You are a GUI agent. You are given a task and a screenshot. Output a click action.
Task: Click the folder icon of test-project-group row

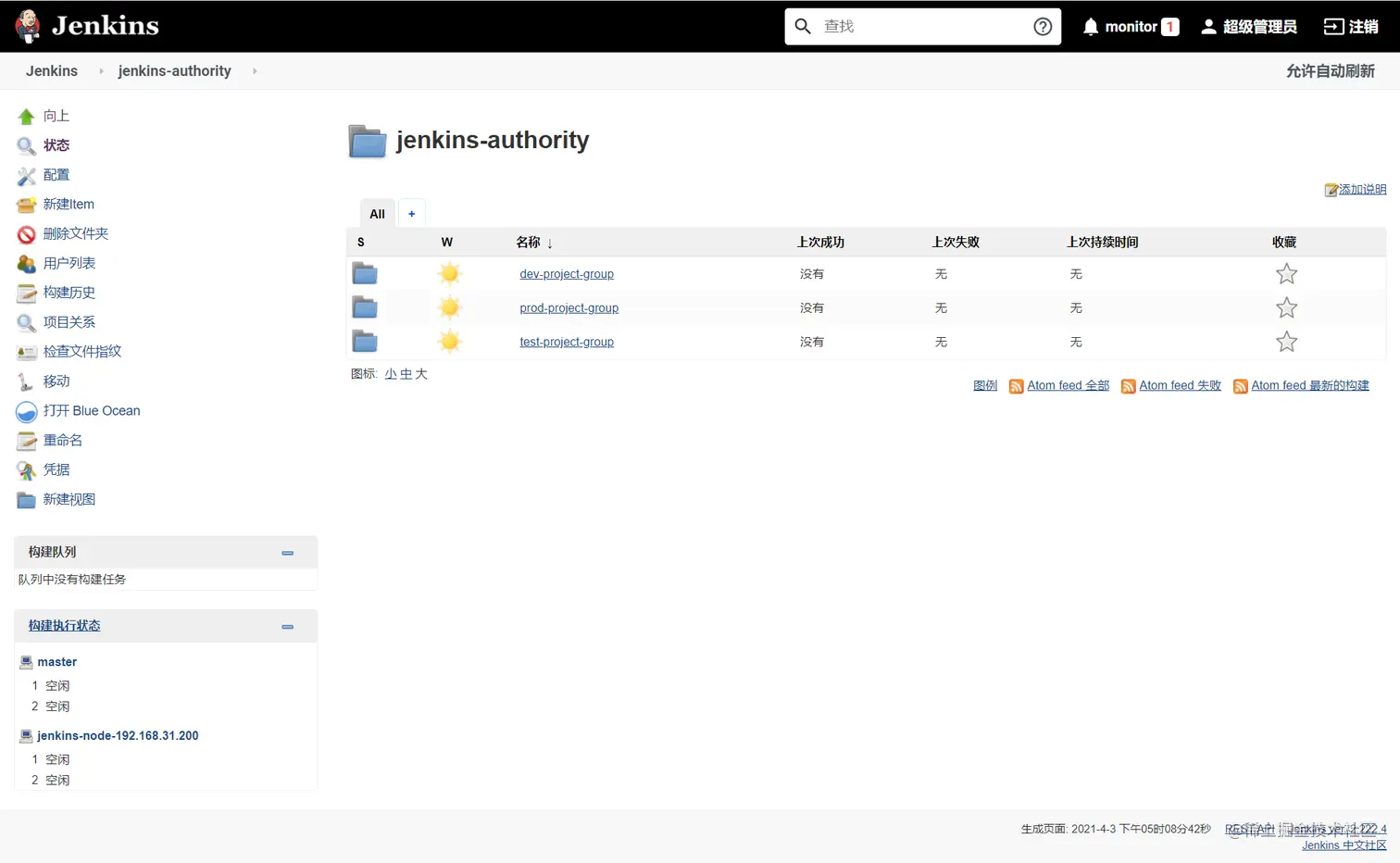coord(365,342)
